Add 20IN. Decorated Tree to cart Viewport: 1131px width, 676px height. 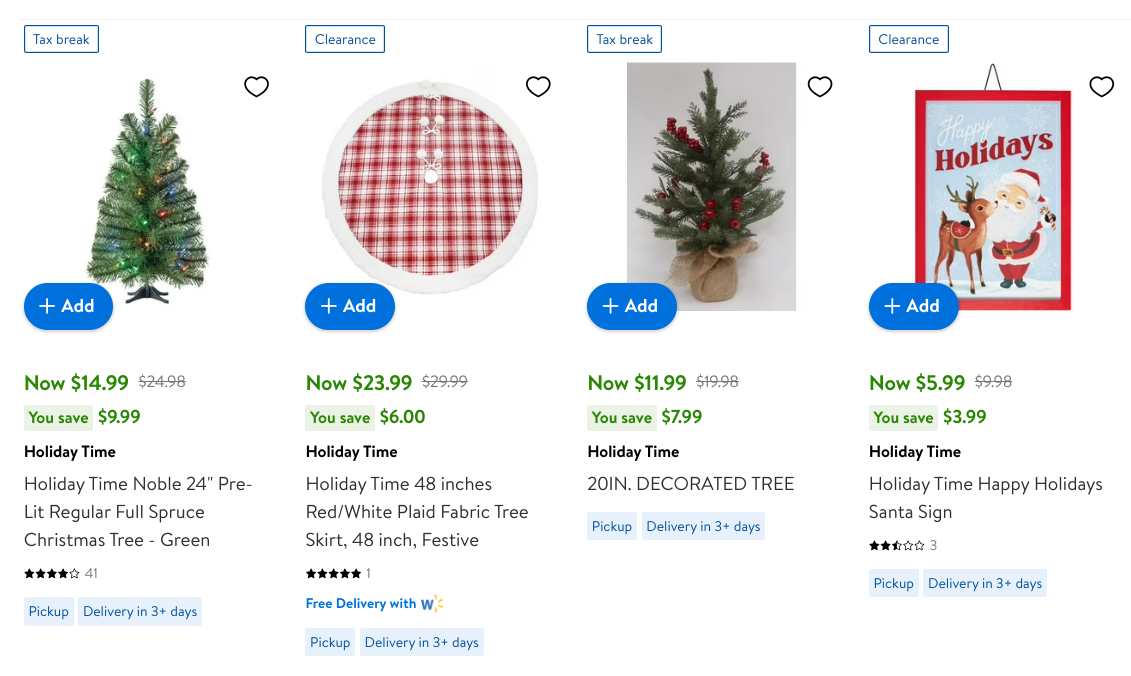pos(632,306)
